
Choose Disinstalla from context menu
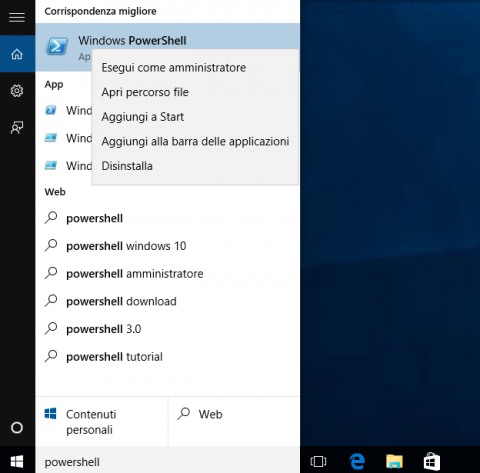click(x=195, y=166)
